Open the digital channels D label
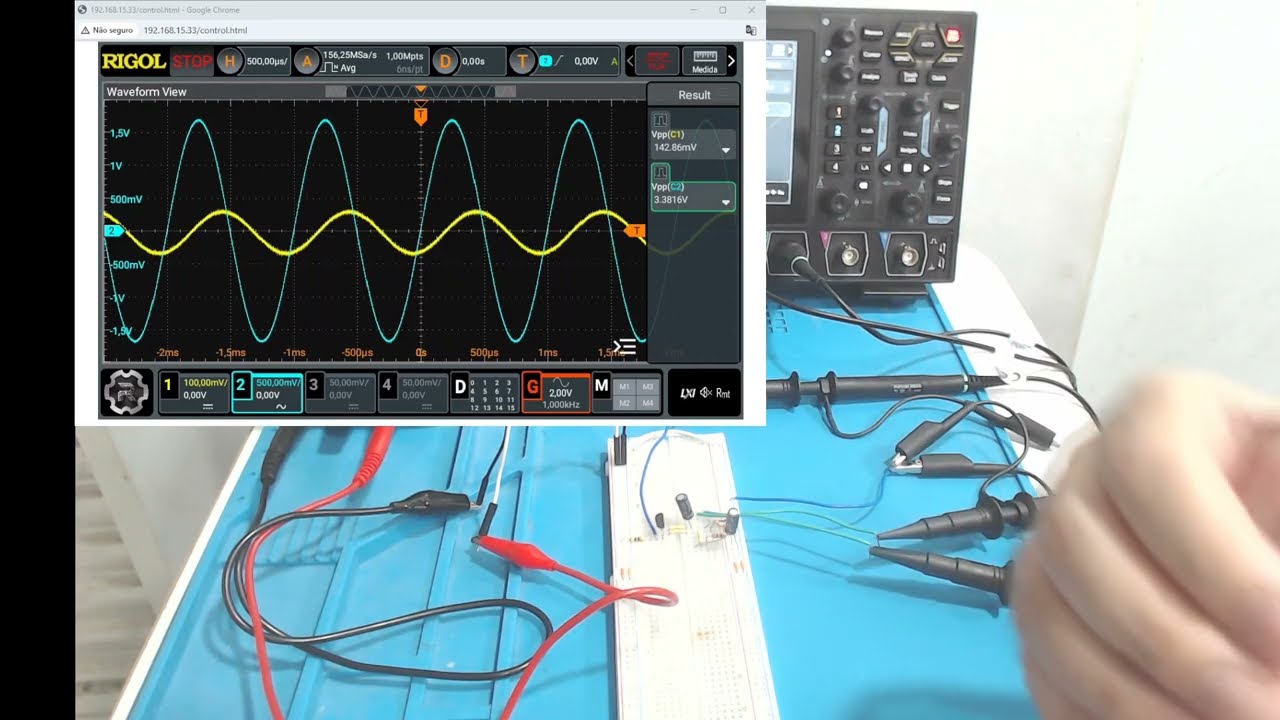 click(x=460, y=386)
